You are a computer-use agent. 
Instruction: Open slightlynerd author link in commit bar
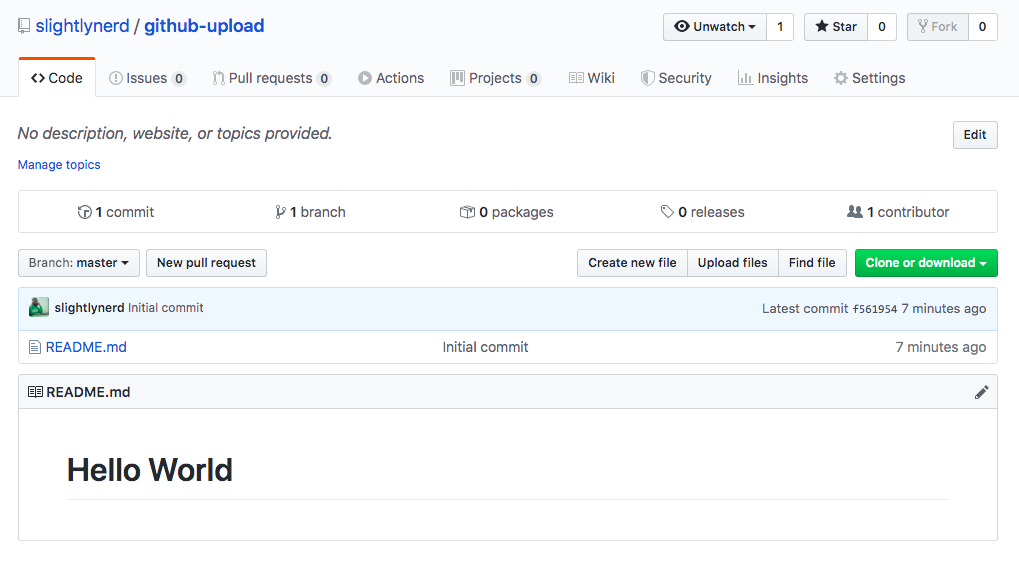coord(89,308)
